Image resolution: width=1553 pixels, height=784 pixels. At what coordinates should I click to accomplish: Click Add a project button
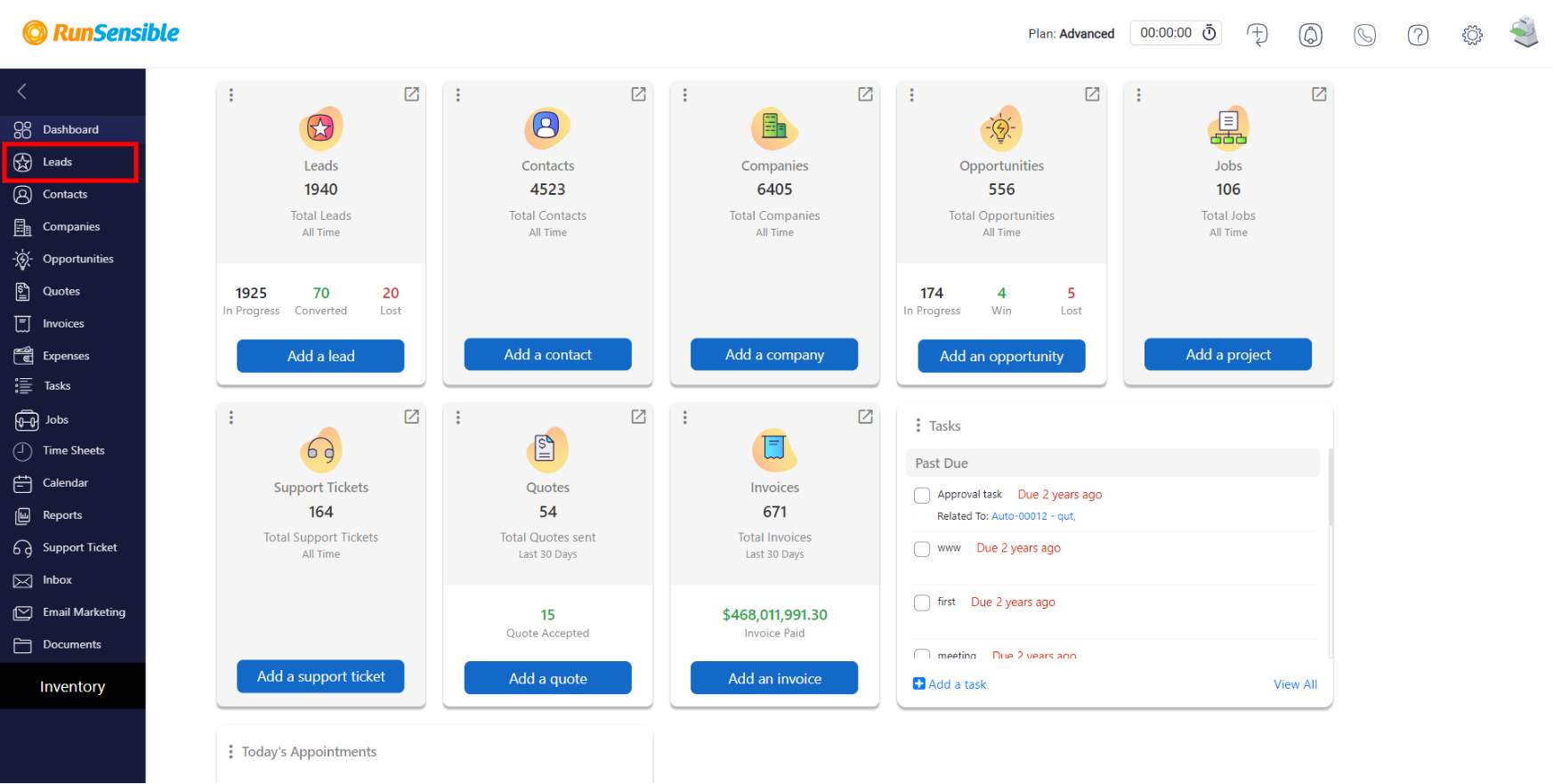click(1228, 354)
